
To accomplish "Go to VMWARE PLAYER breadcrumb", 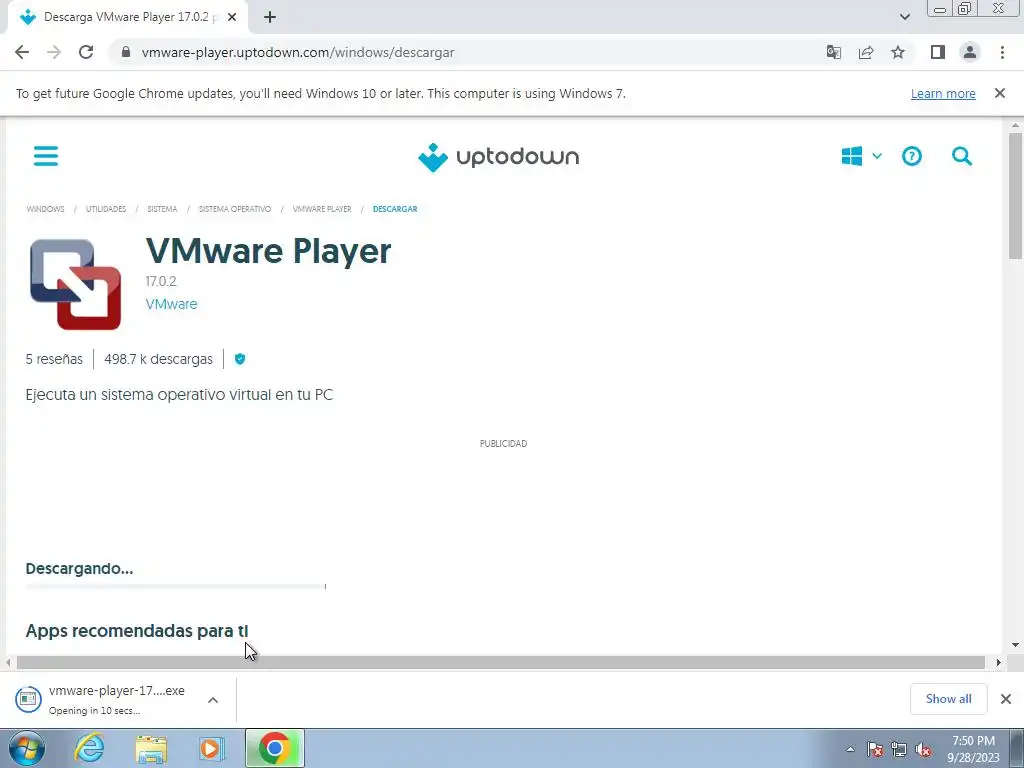I will coord(322,209).
